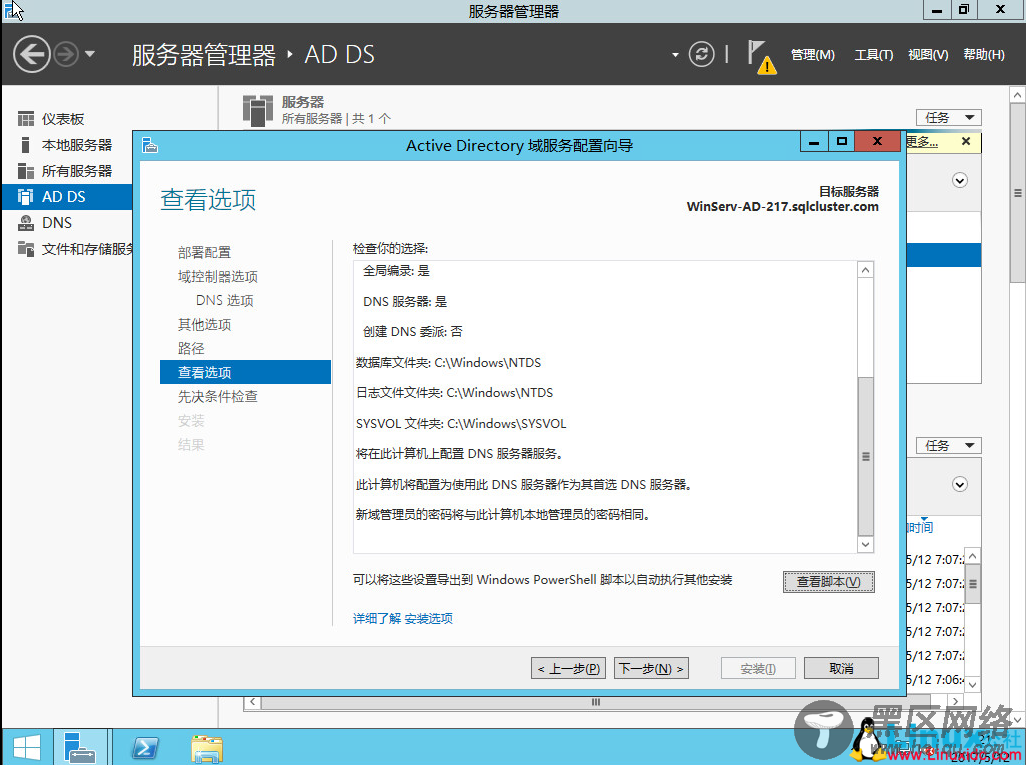Dismiss the yellow notification bar with X
Image resolution: width=1026 pixels, height=765 pixels.
(x=966, y=141)
